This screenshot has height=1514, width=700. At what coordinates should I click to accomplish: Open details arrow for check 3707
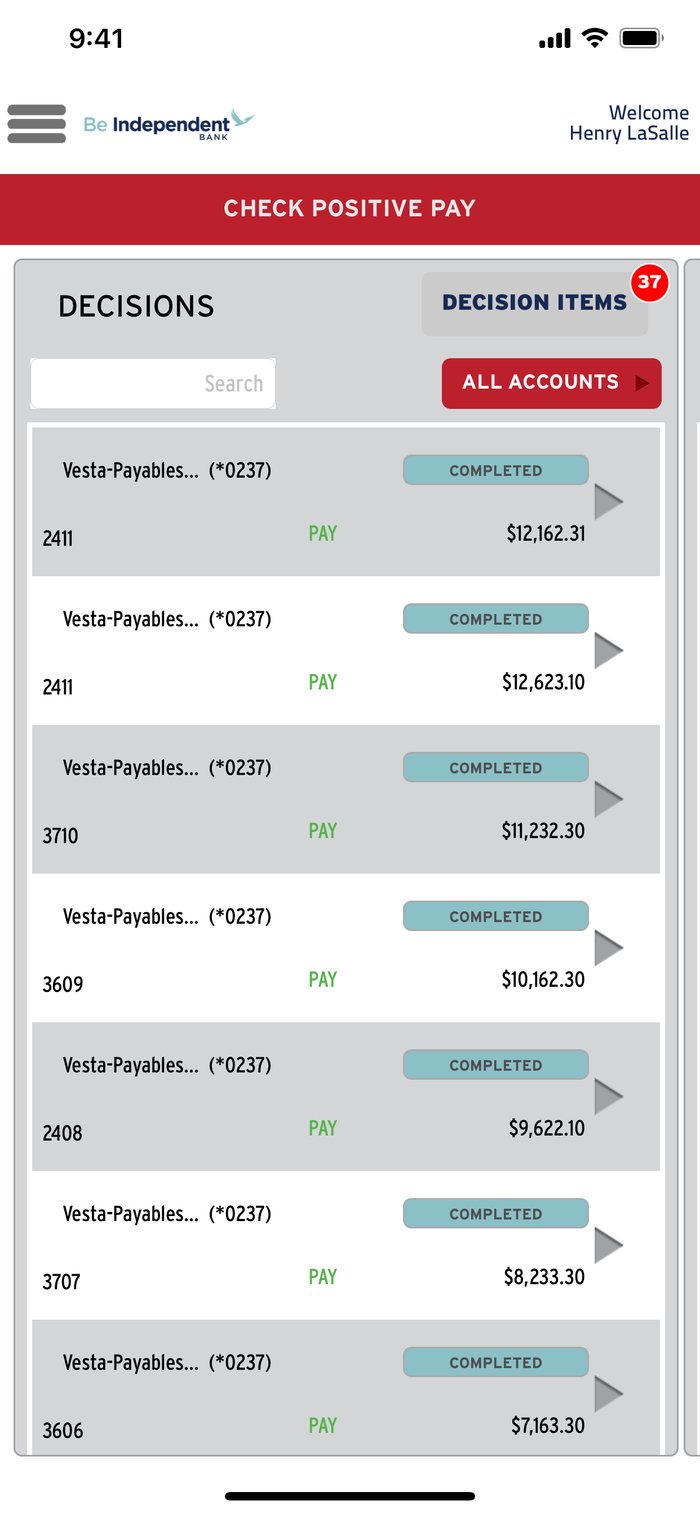(609, 1246)
